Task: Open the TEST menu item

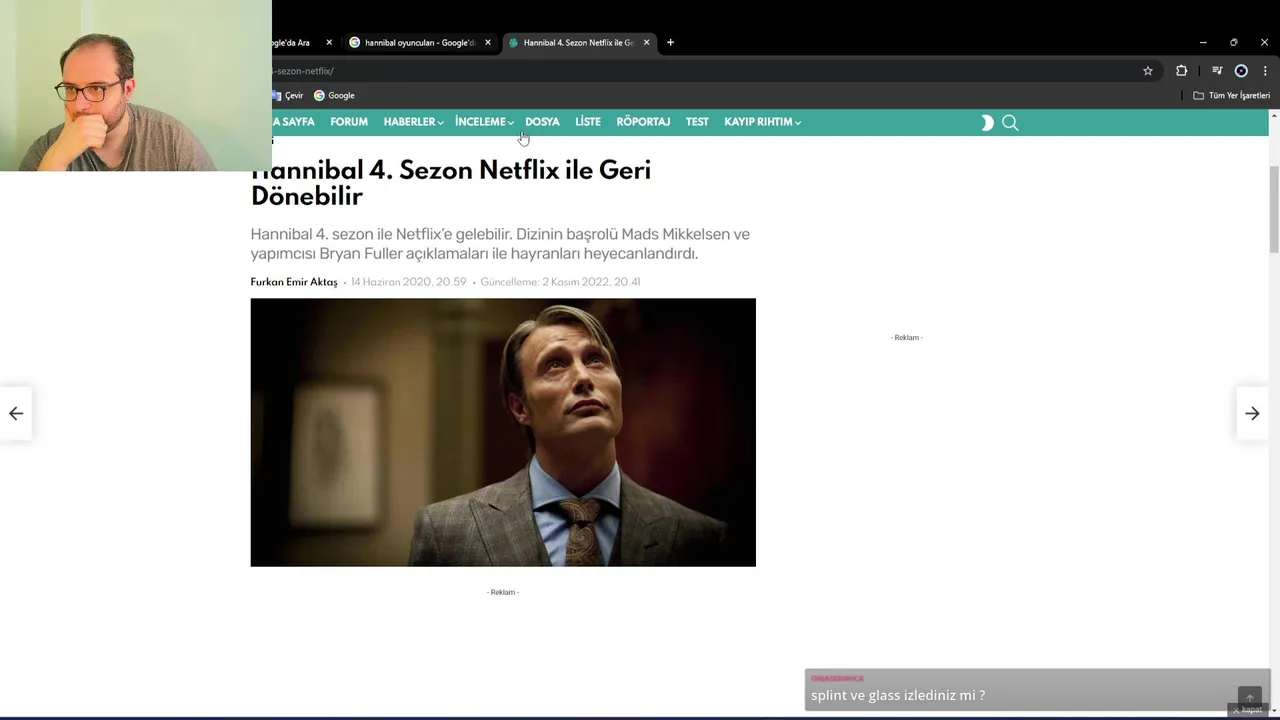Action: point(697,122)
